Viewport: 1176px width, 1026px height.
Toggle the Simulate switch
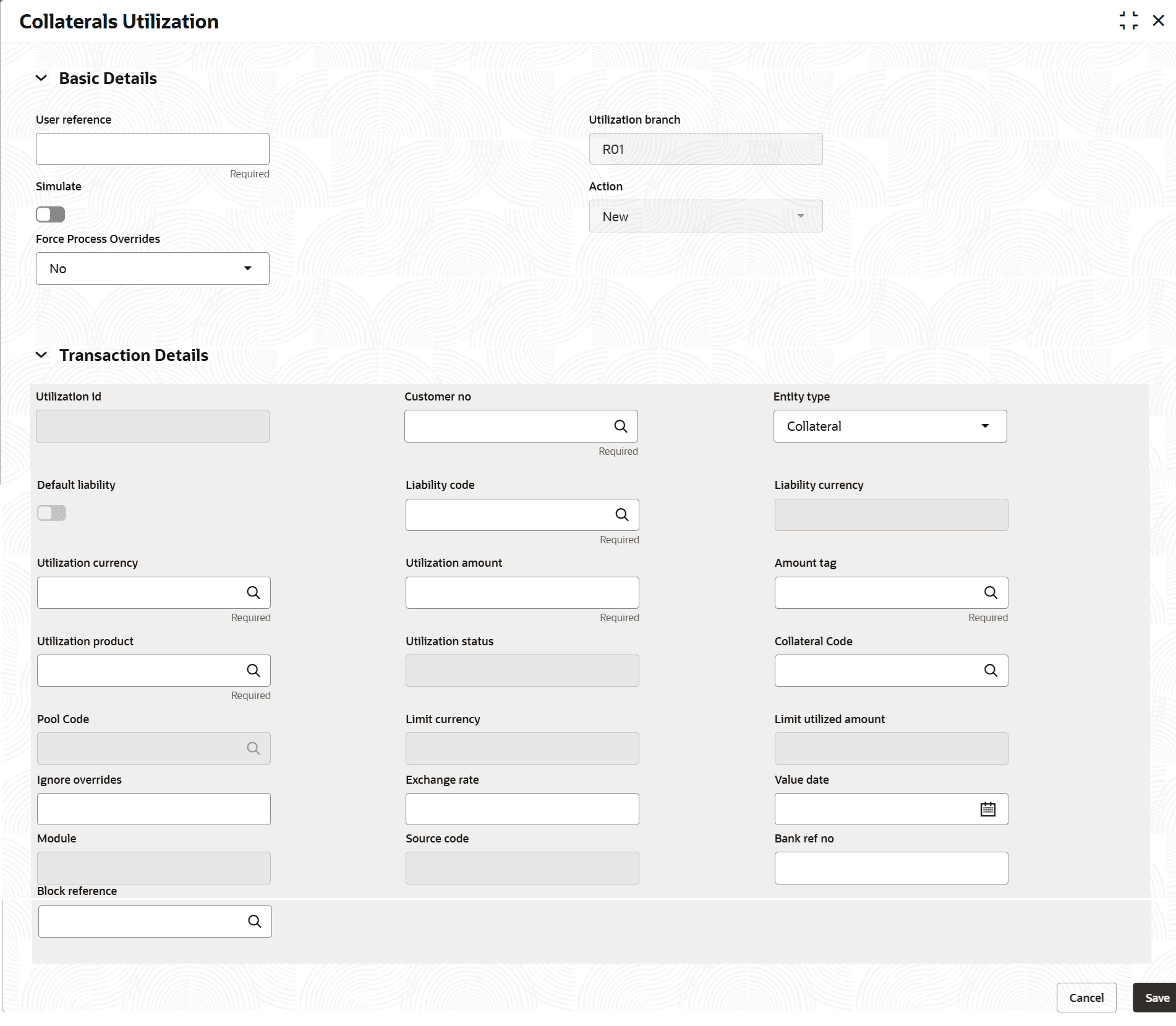click(x=50, y=214)
